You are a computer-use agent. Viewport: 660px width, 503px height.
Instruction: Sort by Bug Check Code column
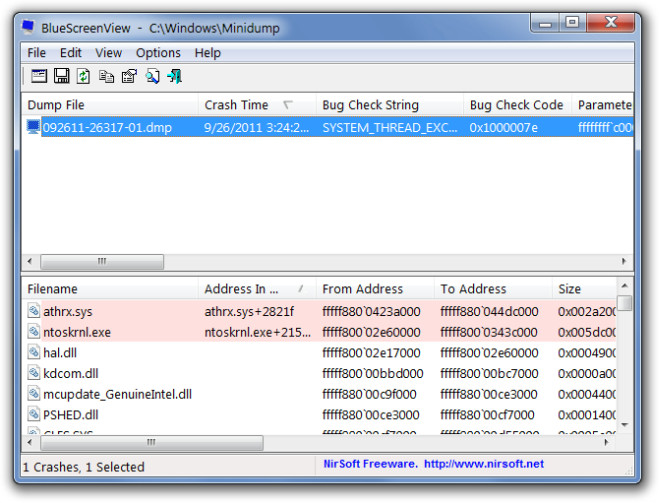517,105
